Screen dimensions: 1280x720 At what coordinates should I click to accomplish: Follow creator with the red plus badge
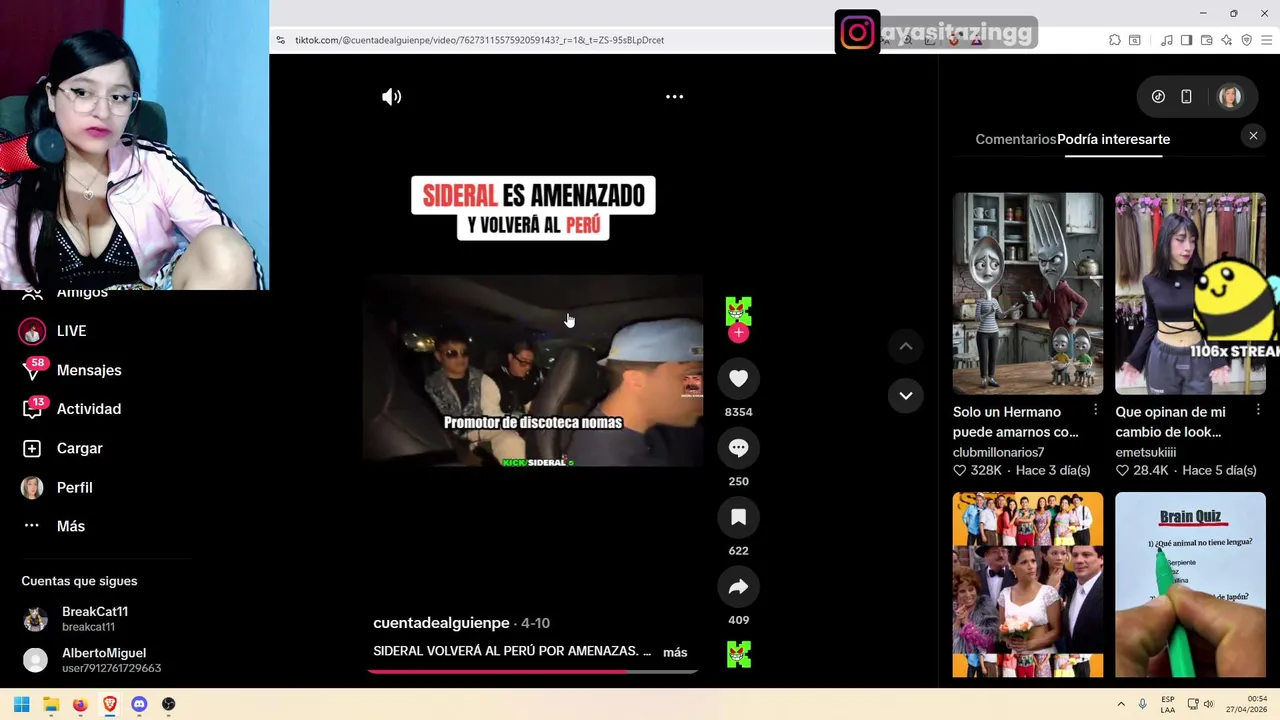(738, 333)
